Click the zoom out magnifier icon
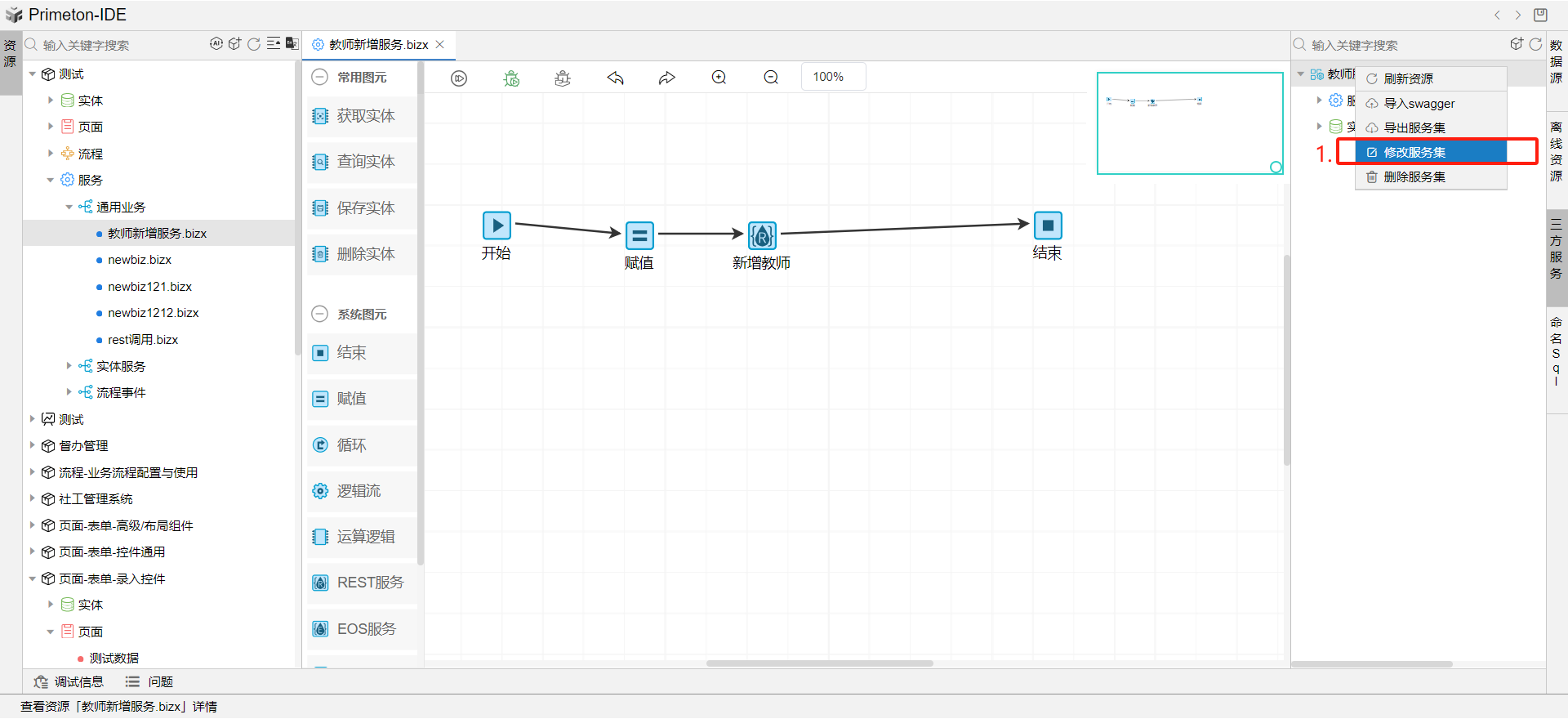The height and width of the screenshot is (719, 1568). (x=771, y=78)
